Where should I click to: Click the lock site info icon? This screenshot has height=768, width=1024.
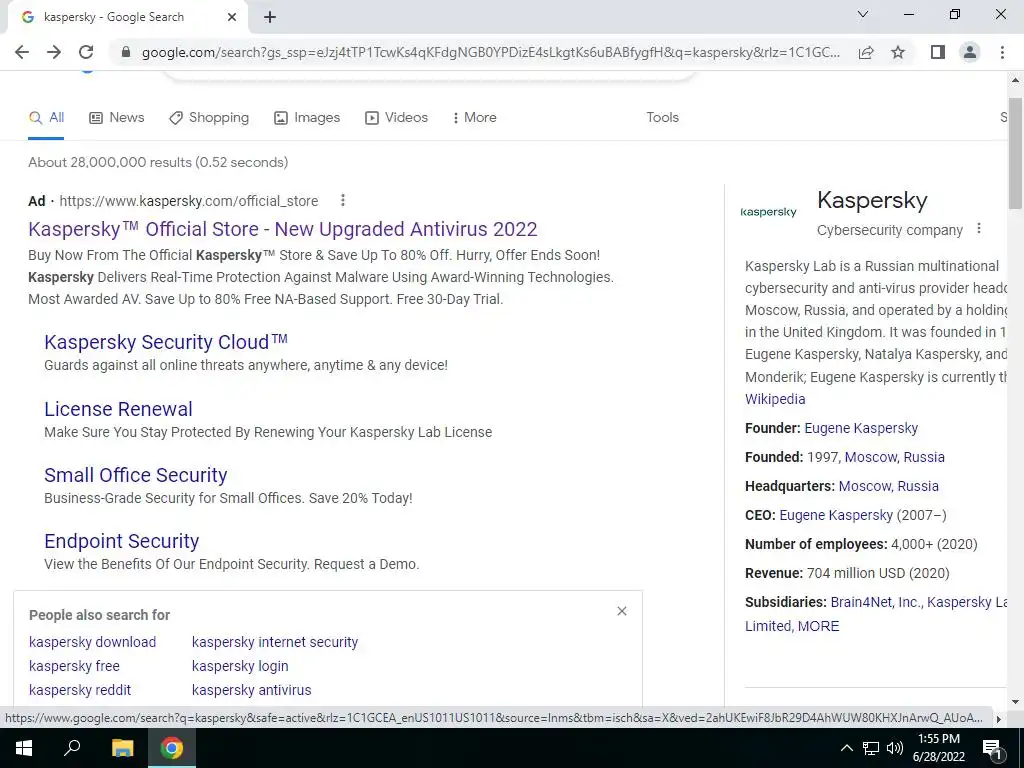coord(126,52)
